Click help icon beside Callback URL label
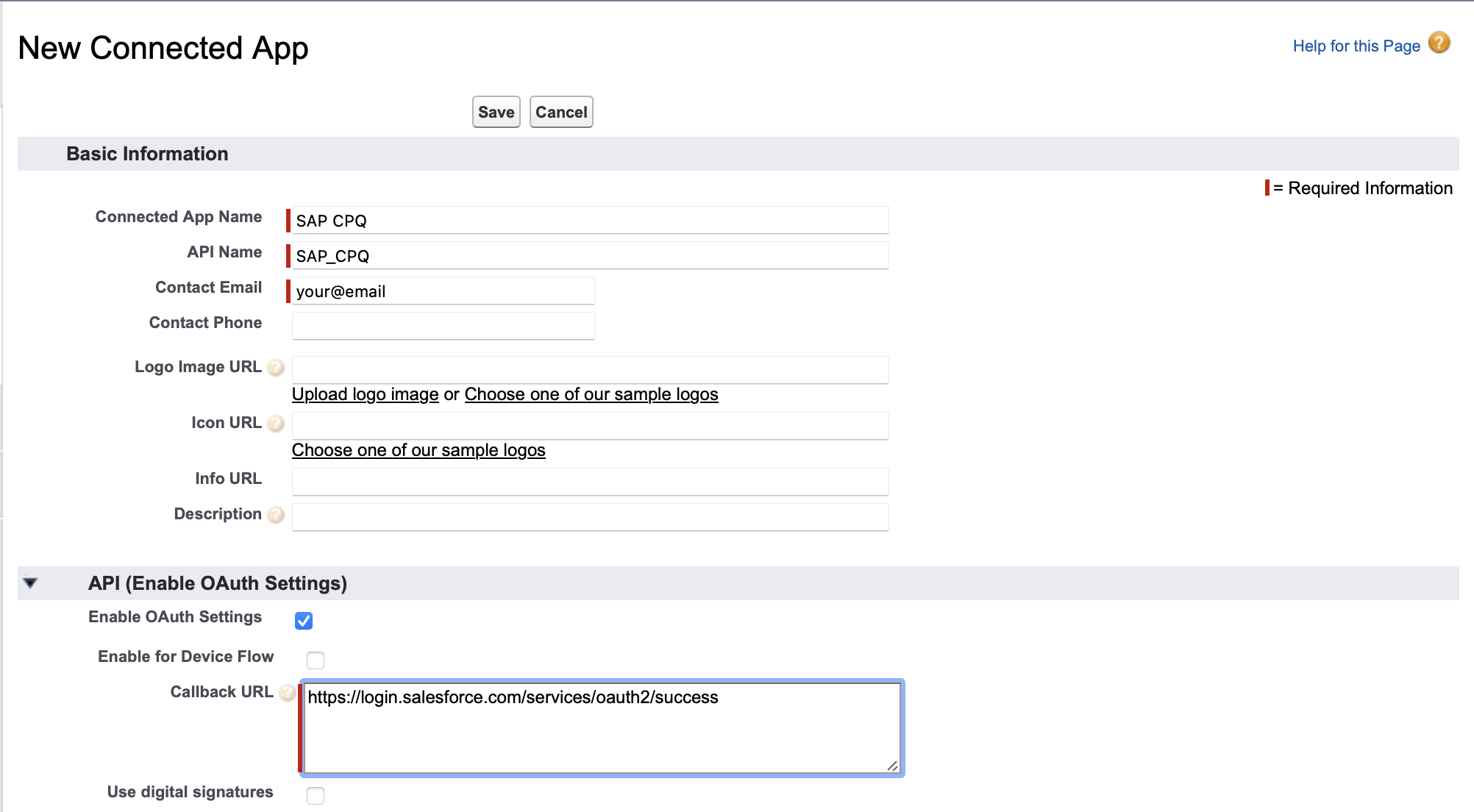The width and height of the screenshot is (1474, 812). (x=288, y=693)
